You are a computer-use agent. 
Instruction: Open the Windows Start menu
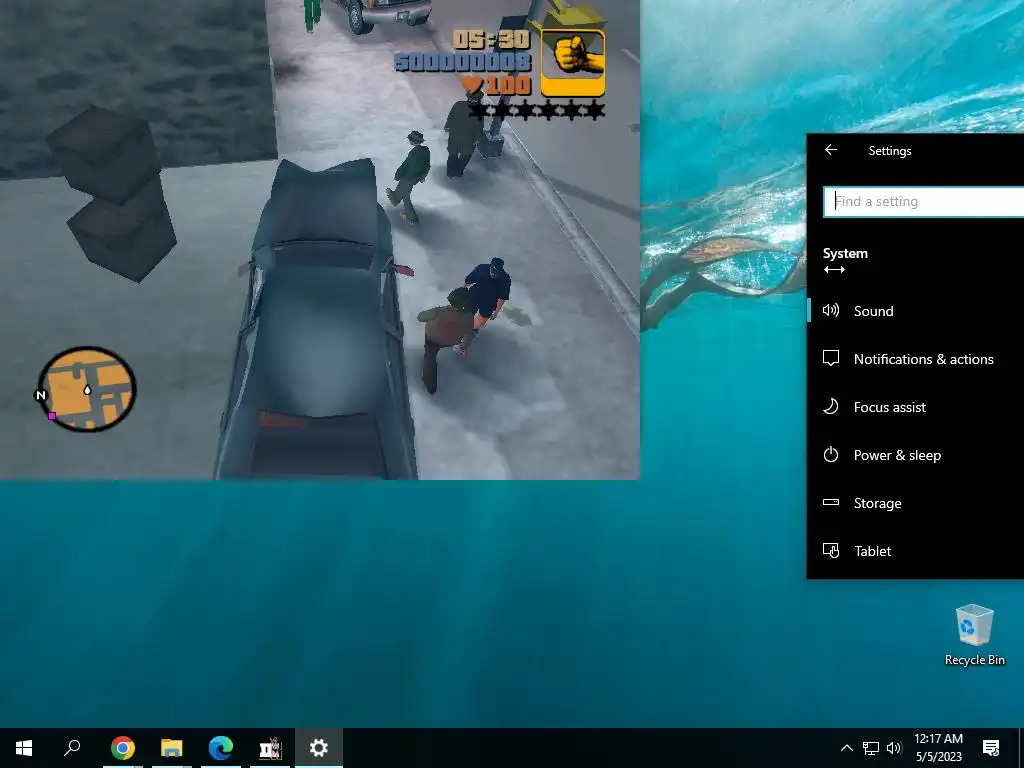click(24, 748)
